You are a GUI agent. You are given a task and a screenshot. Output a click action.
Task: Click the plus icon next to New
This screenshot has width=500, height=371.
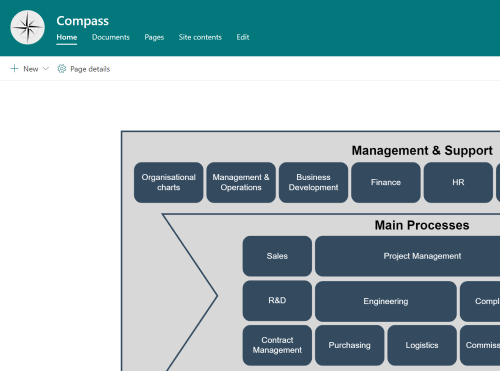[x=14, y=69]
